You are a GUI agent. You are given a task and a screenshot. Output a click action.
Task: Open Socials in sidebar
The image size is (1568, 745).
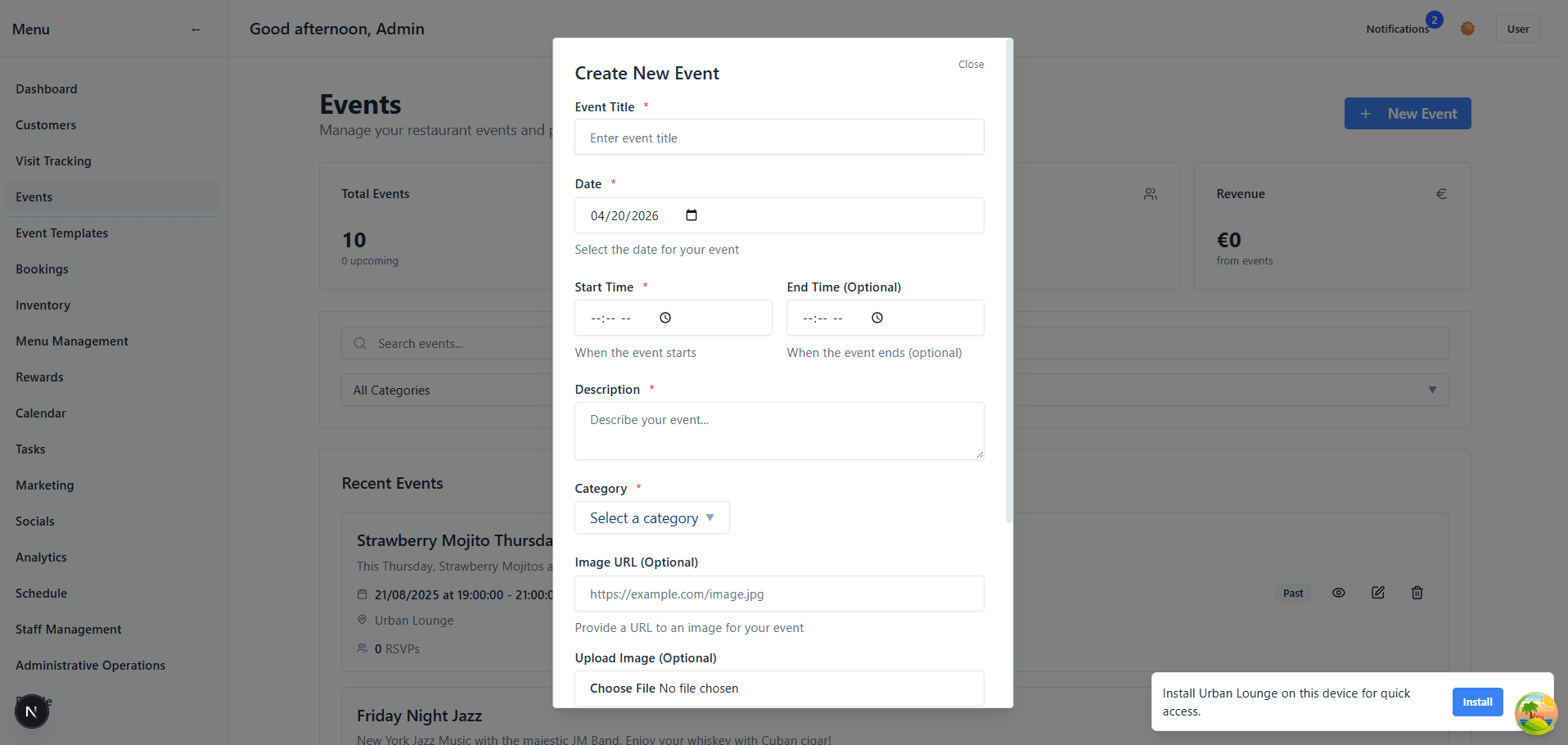pos(35,521)
